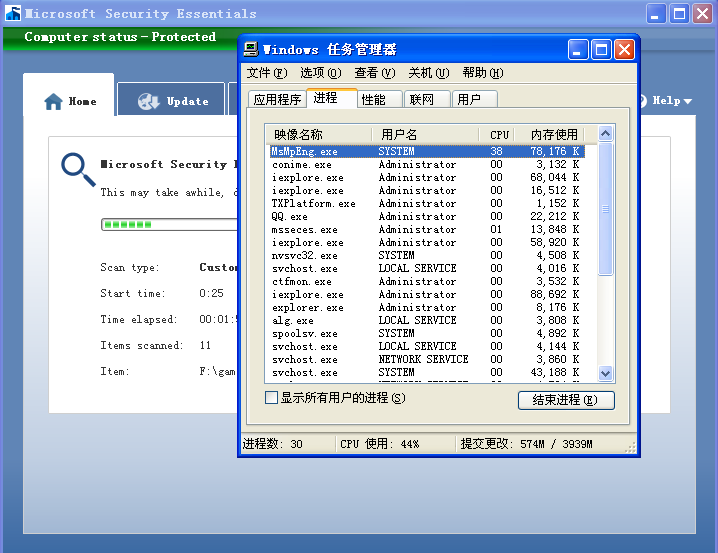Click the green scan progress bar
Viewport: 718px width, 553px height.
click(x=170, y=224)
